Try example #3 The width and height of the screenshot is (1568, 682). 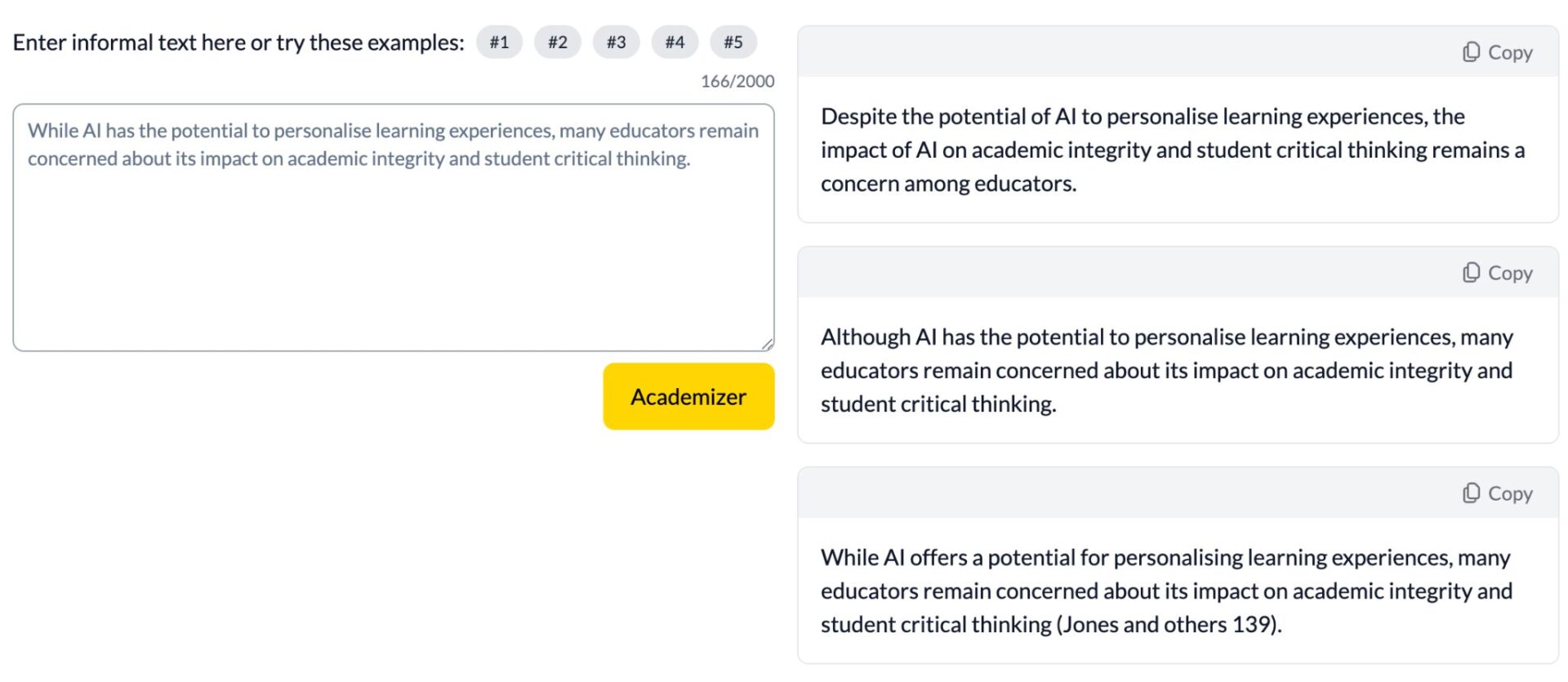point(616,42)
